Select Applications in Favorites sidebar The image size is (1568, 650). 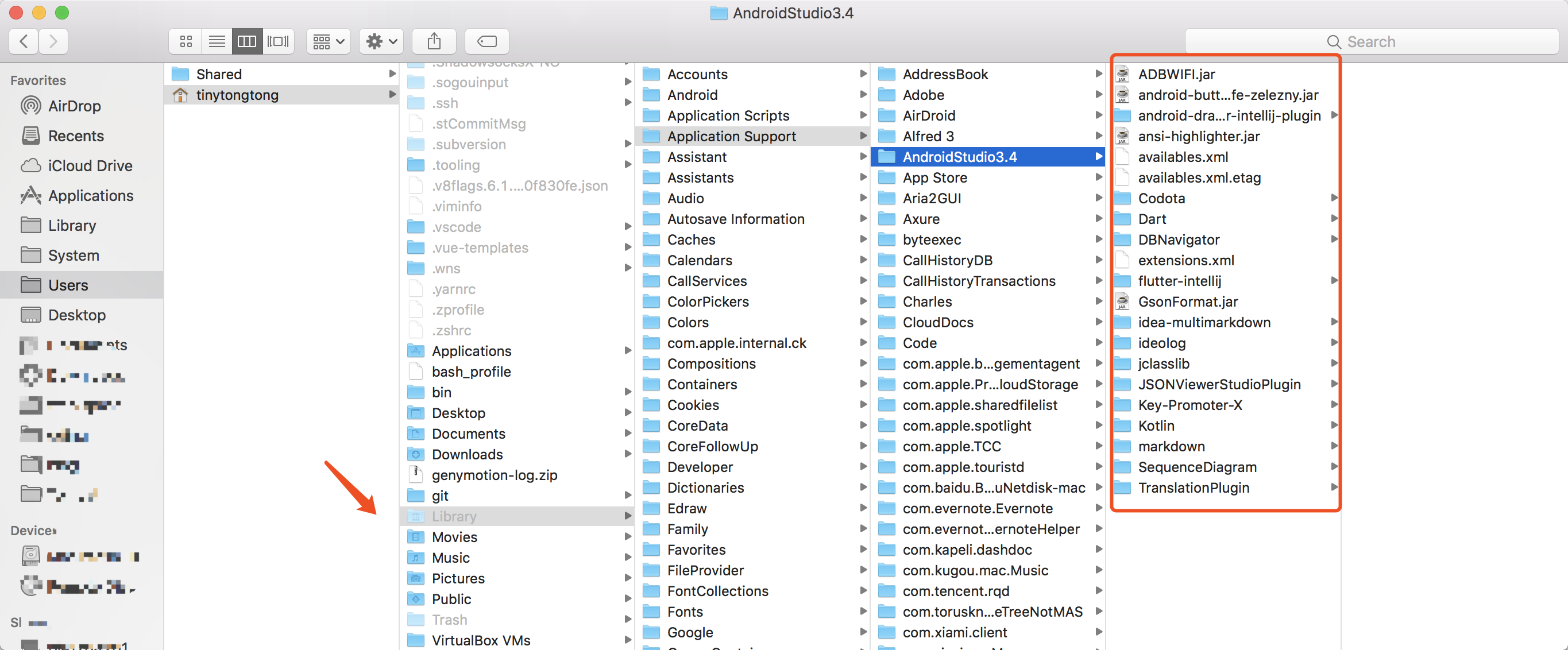(90, 195)
